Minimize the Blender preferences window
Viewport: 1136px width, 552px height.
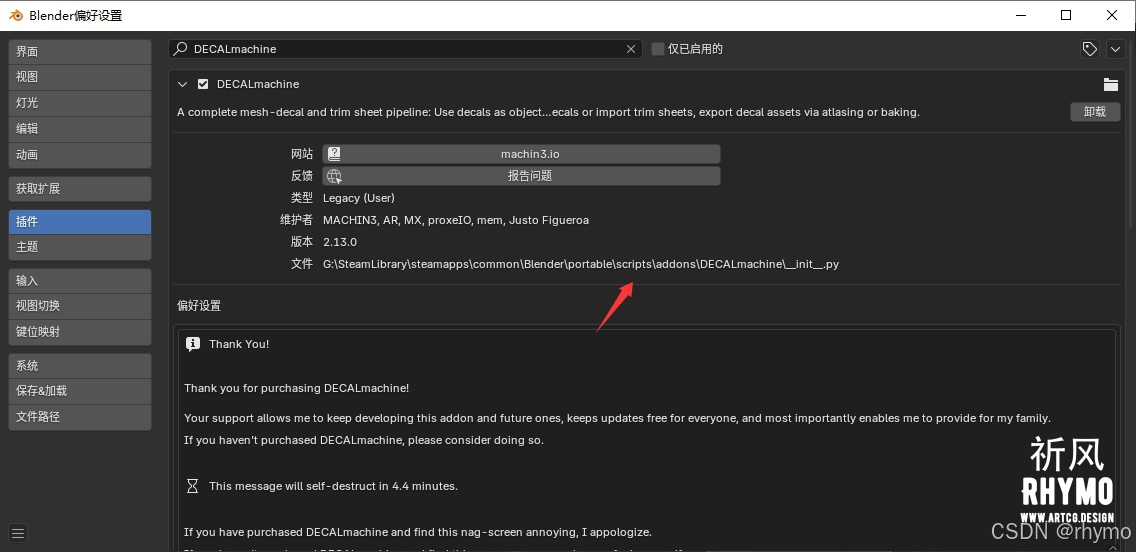point(1020,15)
